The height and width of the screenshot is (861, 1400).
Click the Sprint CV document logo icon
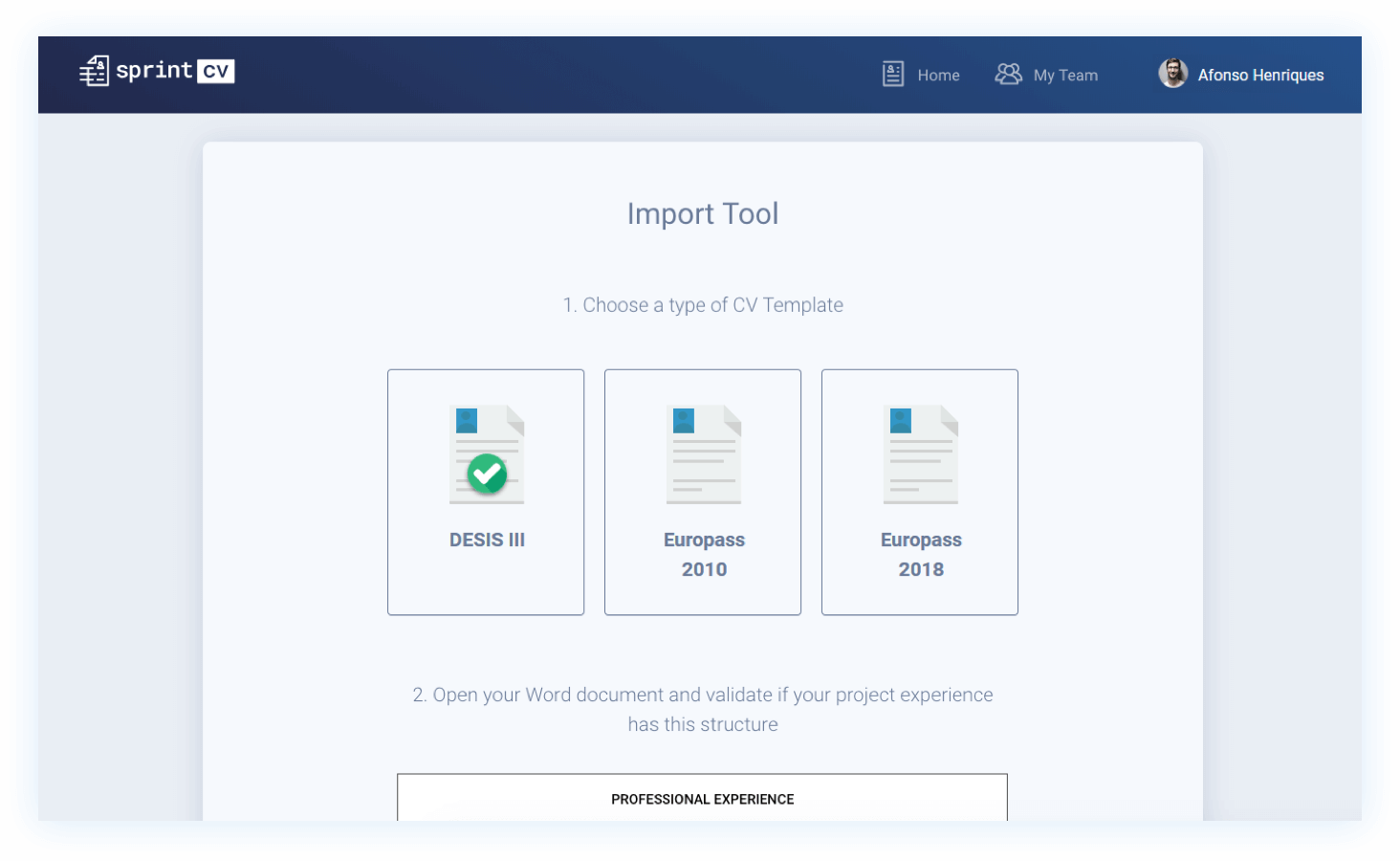95,70
